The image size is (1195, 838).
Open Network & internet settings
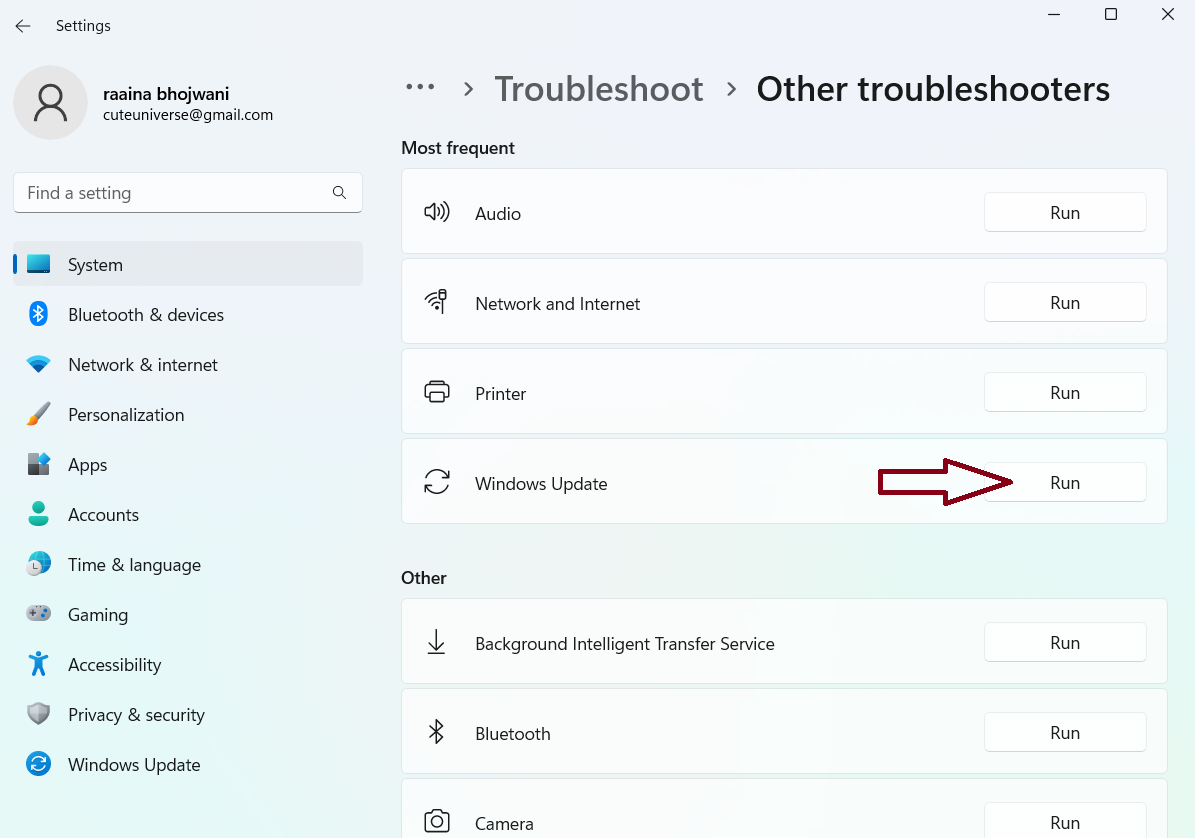[x=142, y=365]
